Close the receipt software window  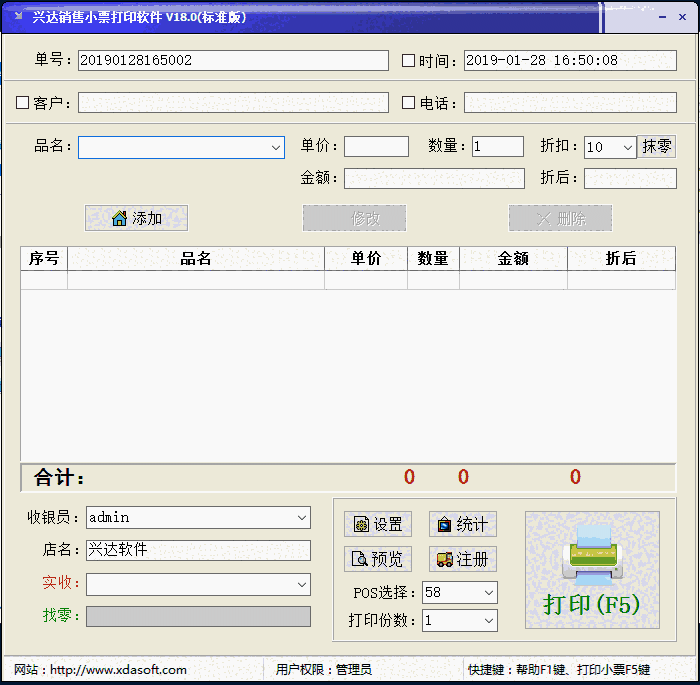pos(683,17)
